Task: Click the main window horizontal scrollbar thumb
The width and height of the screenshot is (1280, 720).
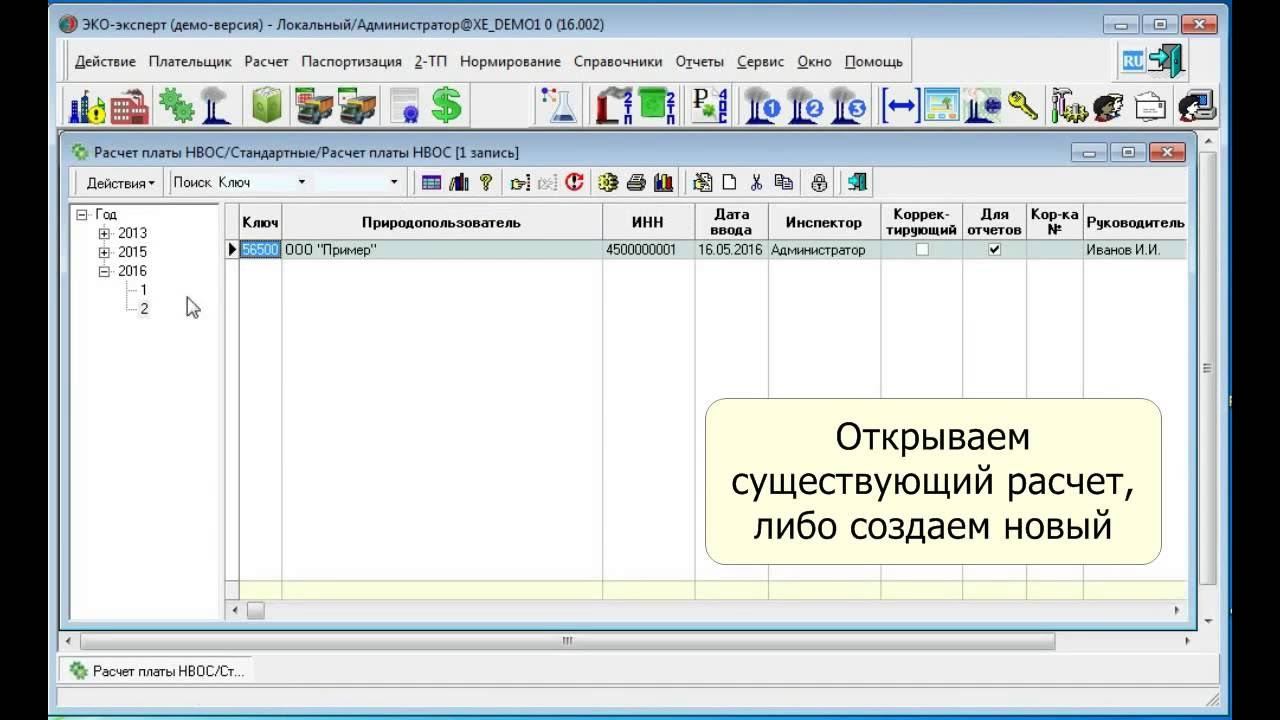Action: coord(567,641)
